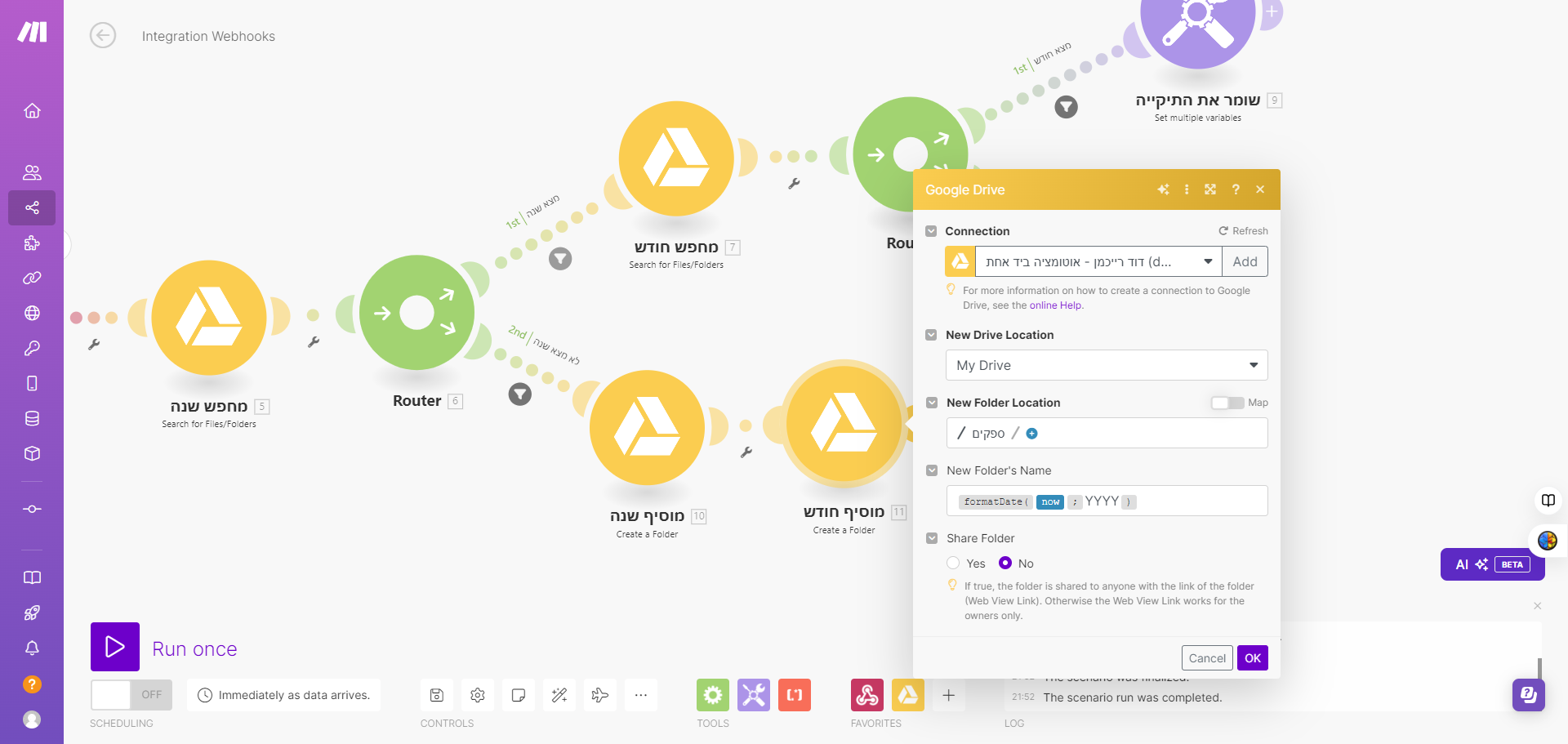
Task: Confirm with the OK button
Action: click(x=1253, y=658)
